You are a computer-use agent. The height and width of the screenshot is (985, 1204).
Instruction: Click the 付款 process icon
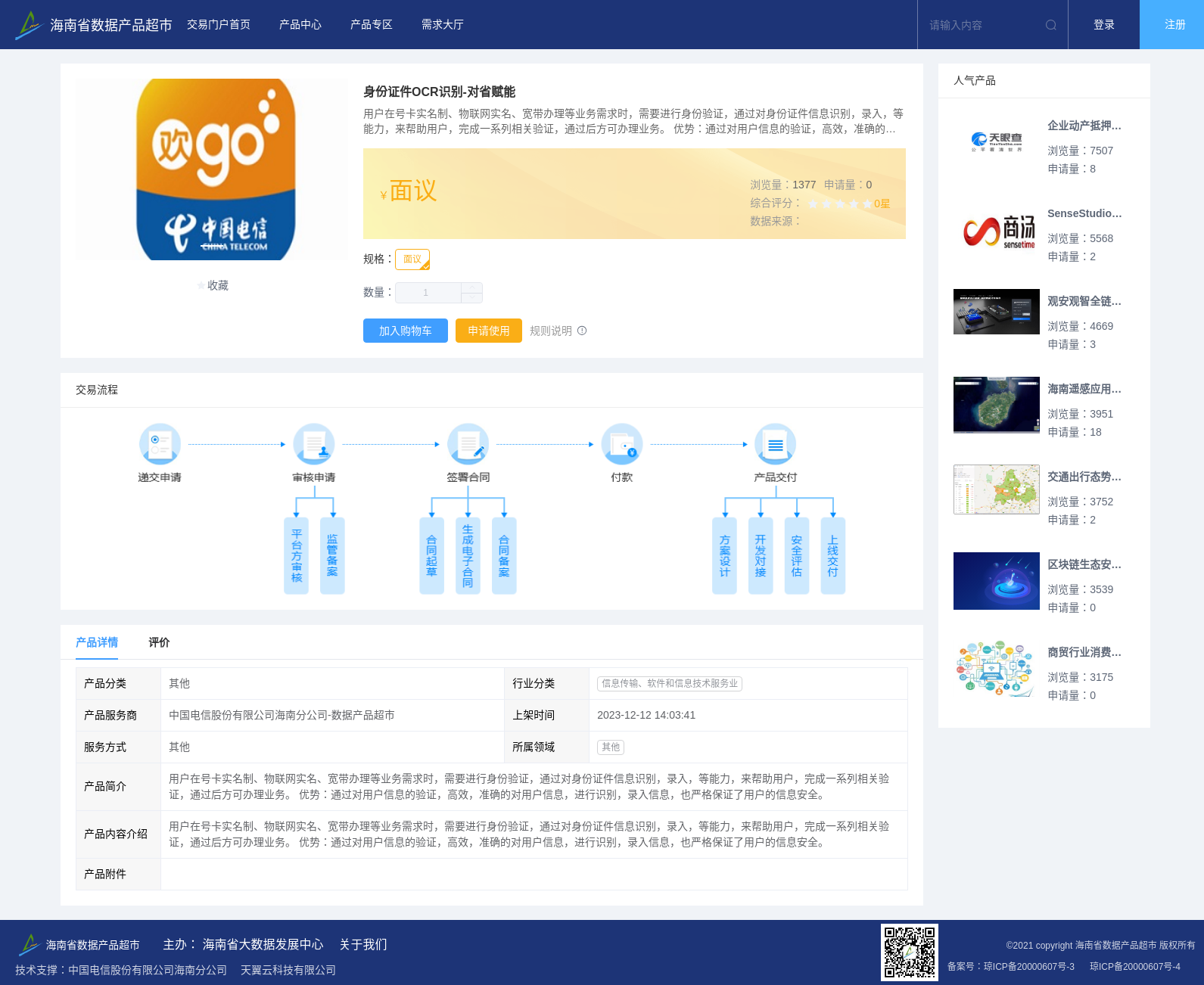622,444
